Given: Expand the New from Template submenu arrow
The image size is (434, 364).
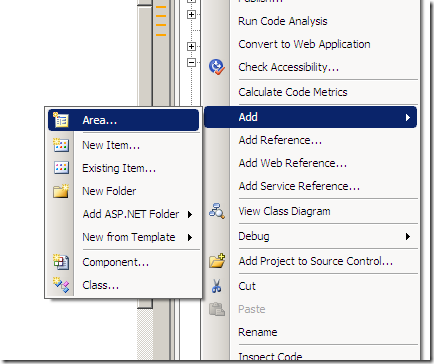Looking at the screenshot, I should [x=190, y=237].
